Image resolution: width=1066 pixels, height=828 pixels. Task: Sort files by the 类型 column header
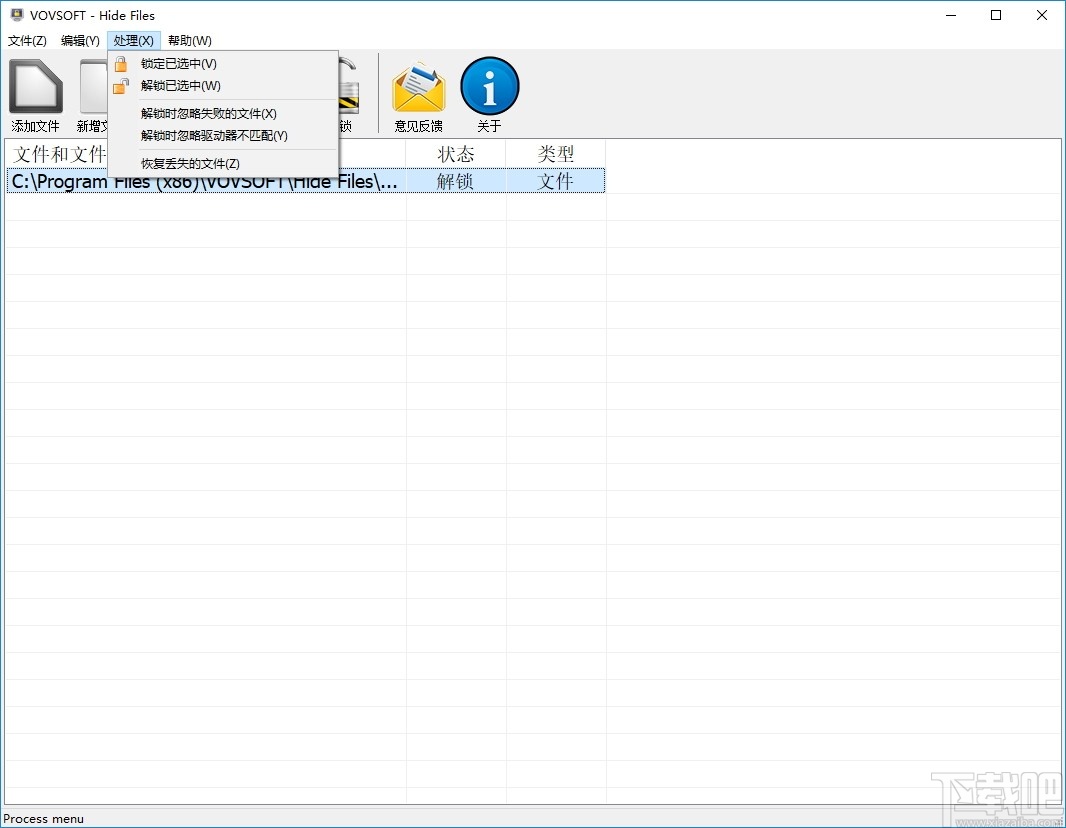pyautogui.click(x=556, y=154)
